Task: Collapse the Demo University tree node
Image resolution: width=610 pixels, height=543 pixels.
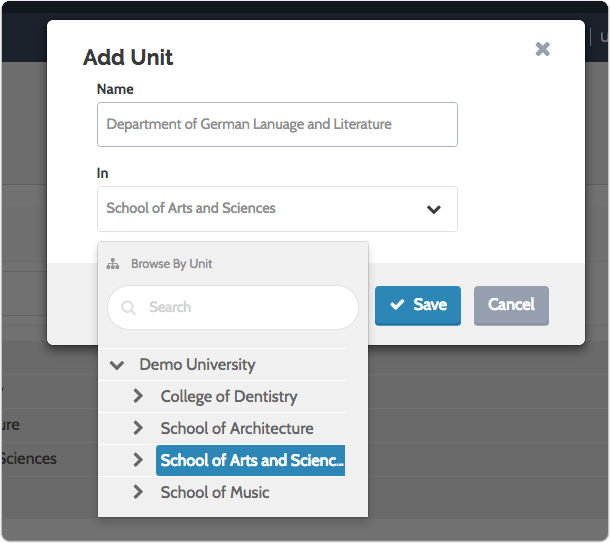Action: 118,365
